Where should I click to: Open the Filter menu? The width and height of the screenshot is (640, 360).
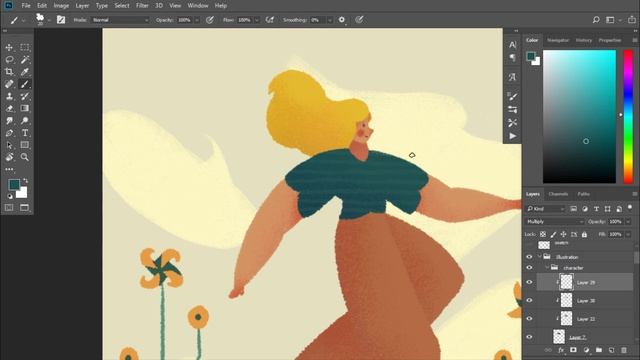tap(142, 6)
